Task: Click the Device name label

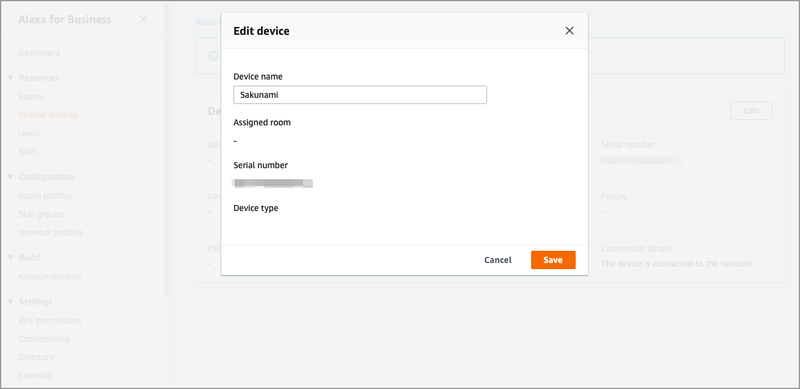Action: pyautogui.click(x=258, y=77)
